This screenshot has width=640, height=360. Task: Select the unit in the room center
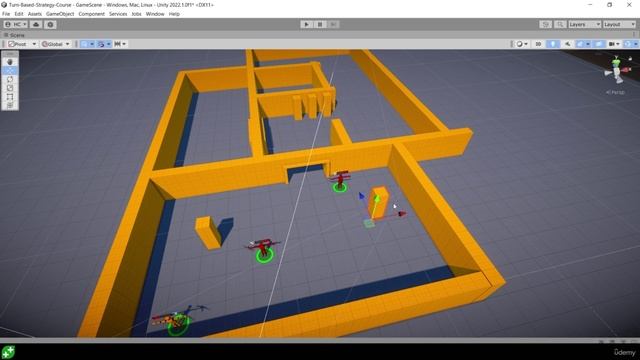[x=263, y=250]
